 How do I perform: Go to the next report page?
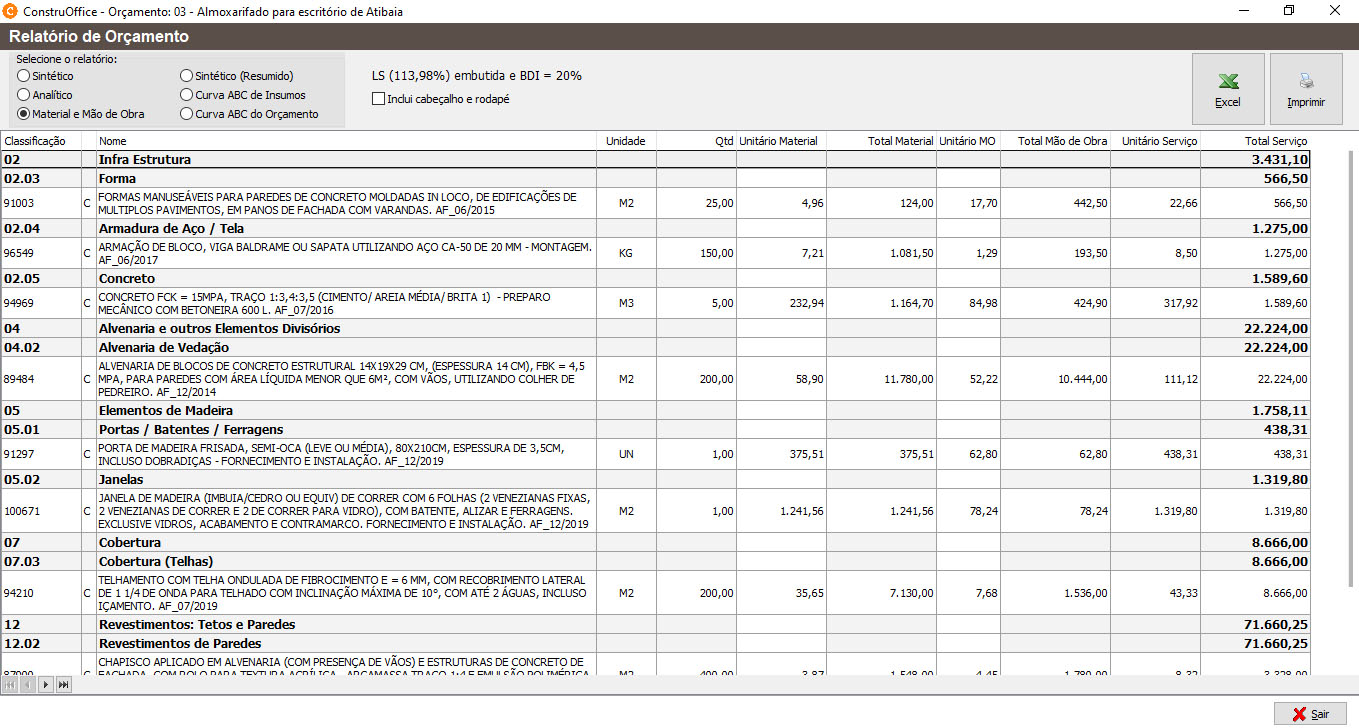point(45,685)
